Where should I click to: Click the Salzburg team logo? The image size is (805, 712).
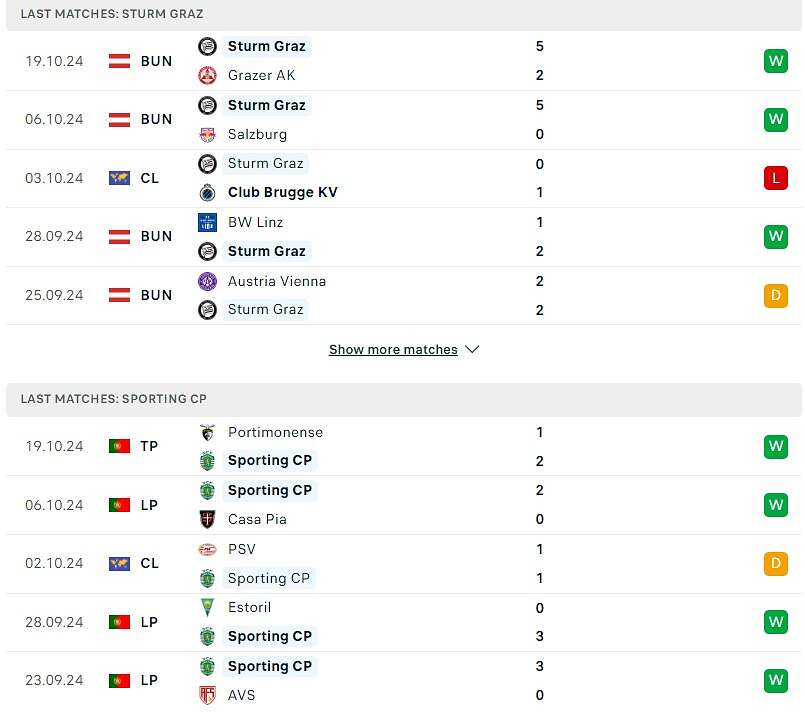tap(207, 134)
